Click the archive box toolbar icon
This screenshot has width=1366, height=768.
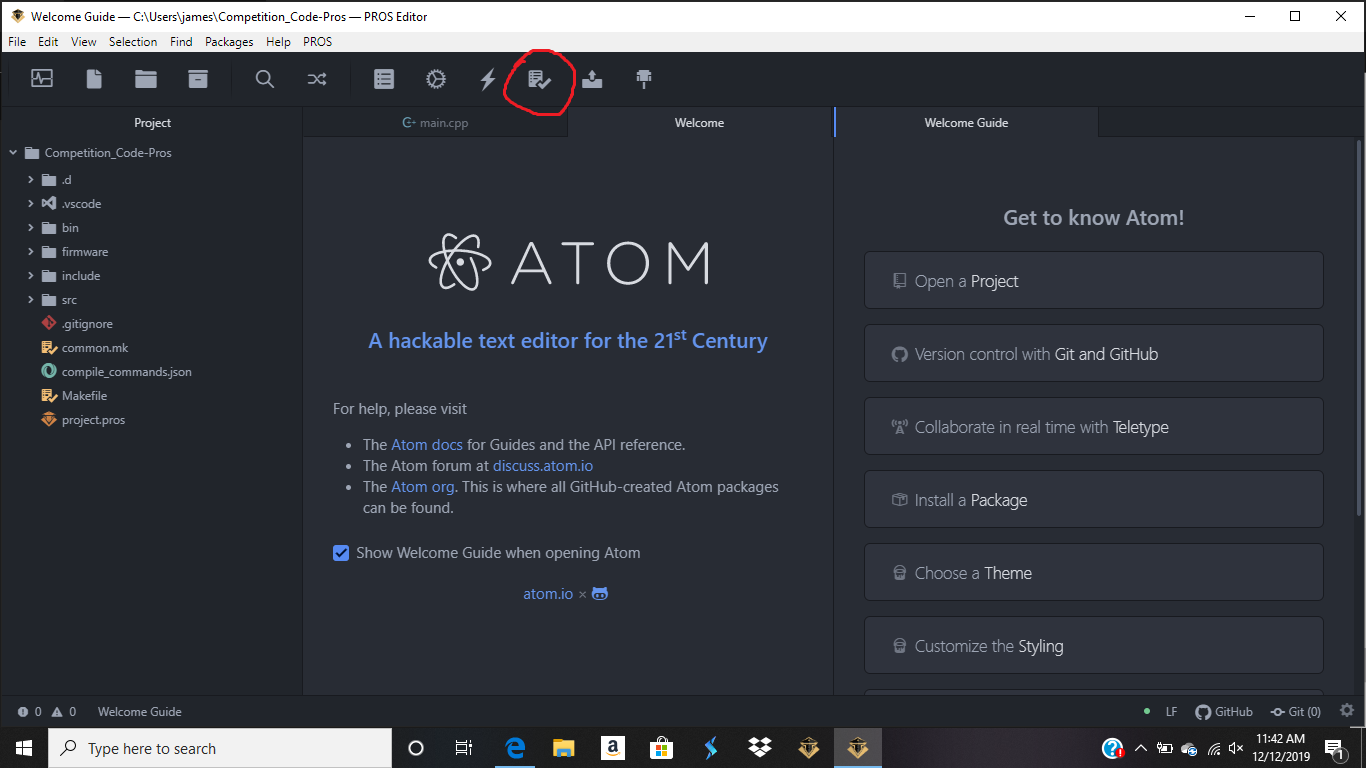pos(198,79)
